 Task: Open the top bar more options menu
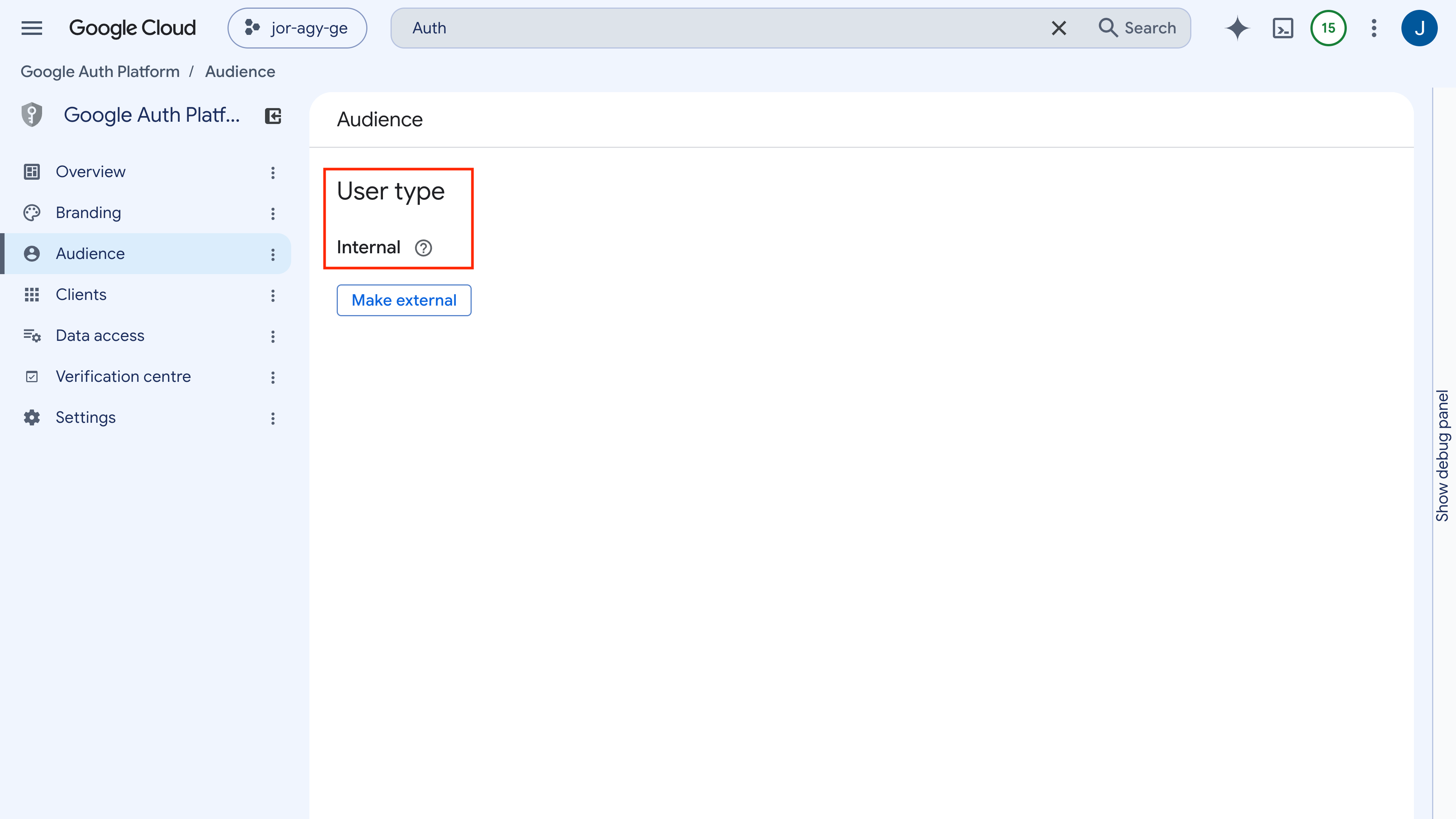coord(1374,28)
